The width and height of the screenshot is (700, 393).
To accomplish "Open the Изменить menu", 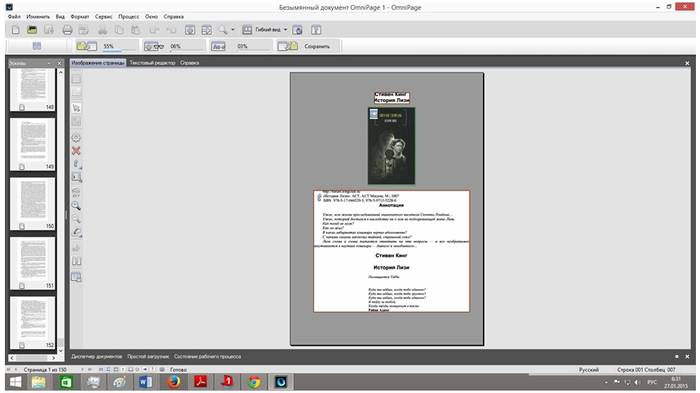I will [38, 17].
